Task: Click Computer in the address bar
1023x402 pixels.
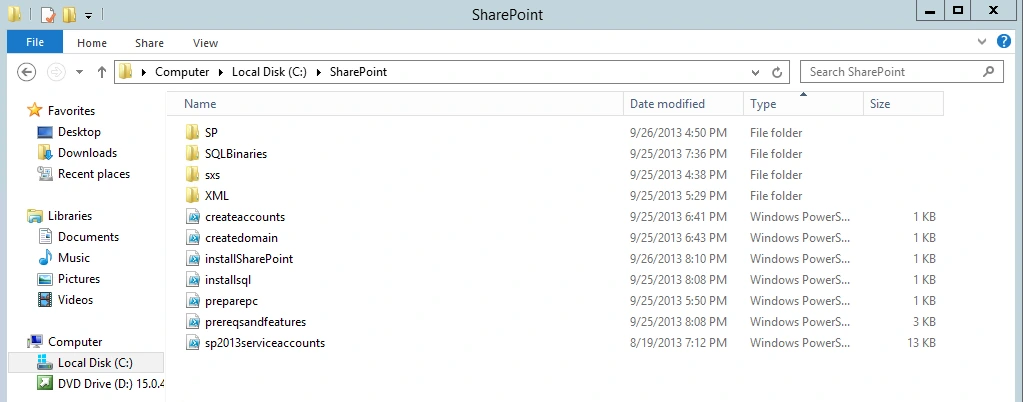Action: (x=182, y=72)
